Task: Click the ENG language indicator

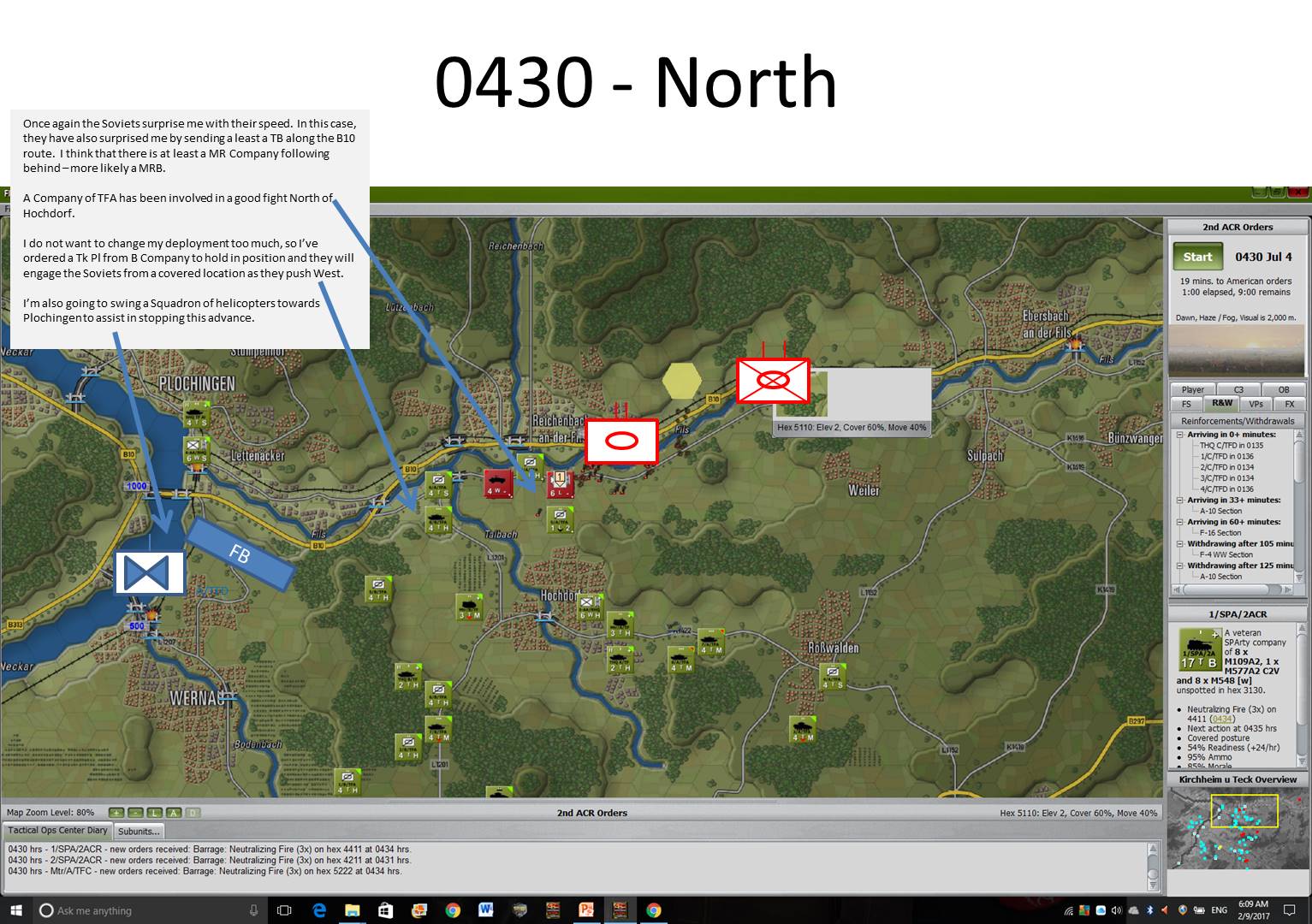Action: [1219, 910]
